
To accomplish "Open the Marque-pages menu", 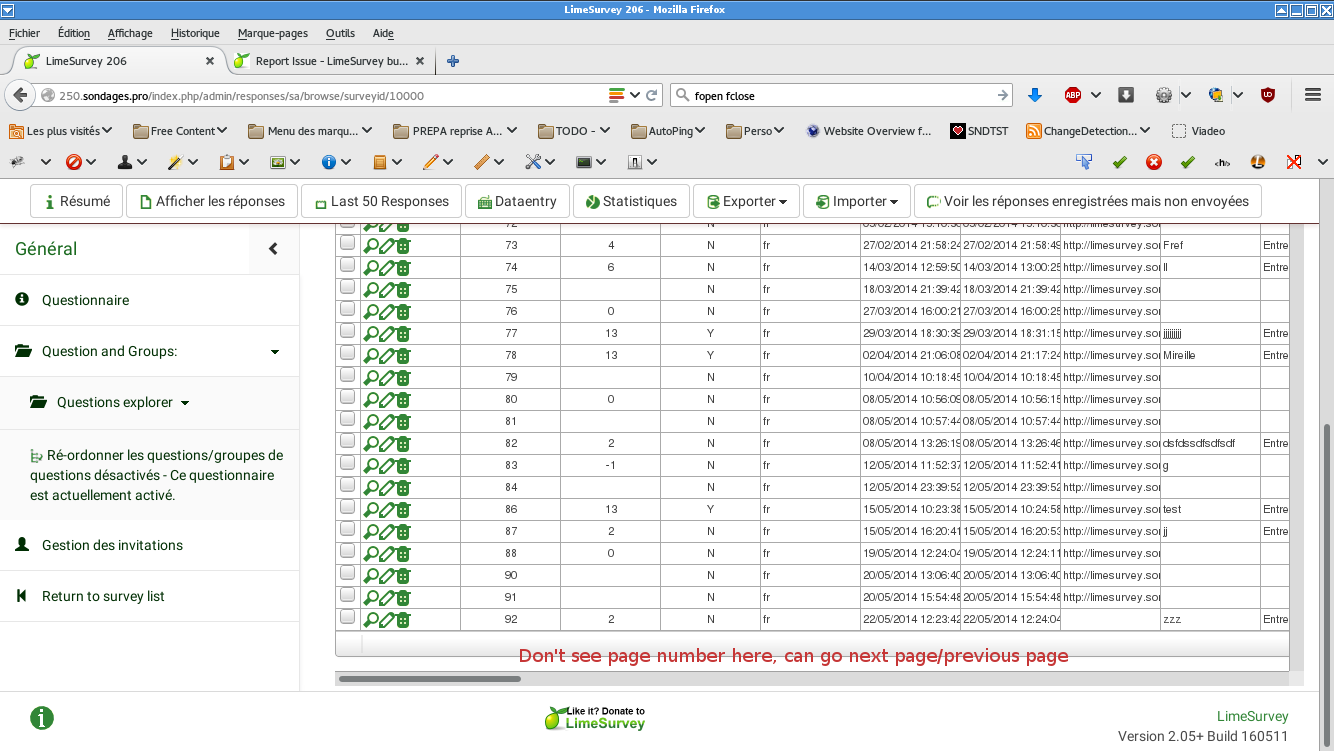I will click(x=272, y=33).
